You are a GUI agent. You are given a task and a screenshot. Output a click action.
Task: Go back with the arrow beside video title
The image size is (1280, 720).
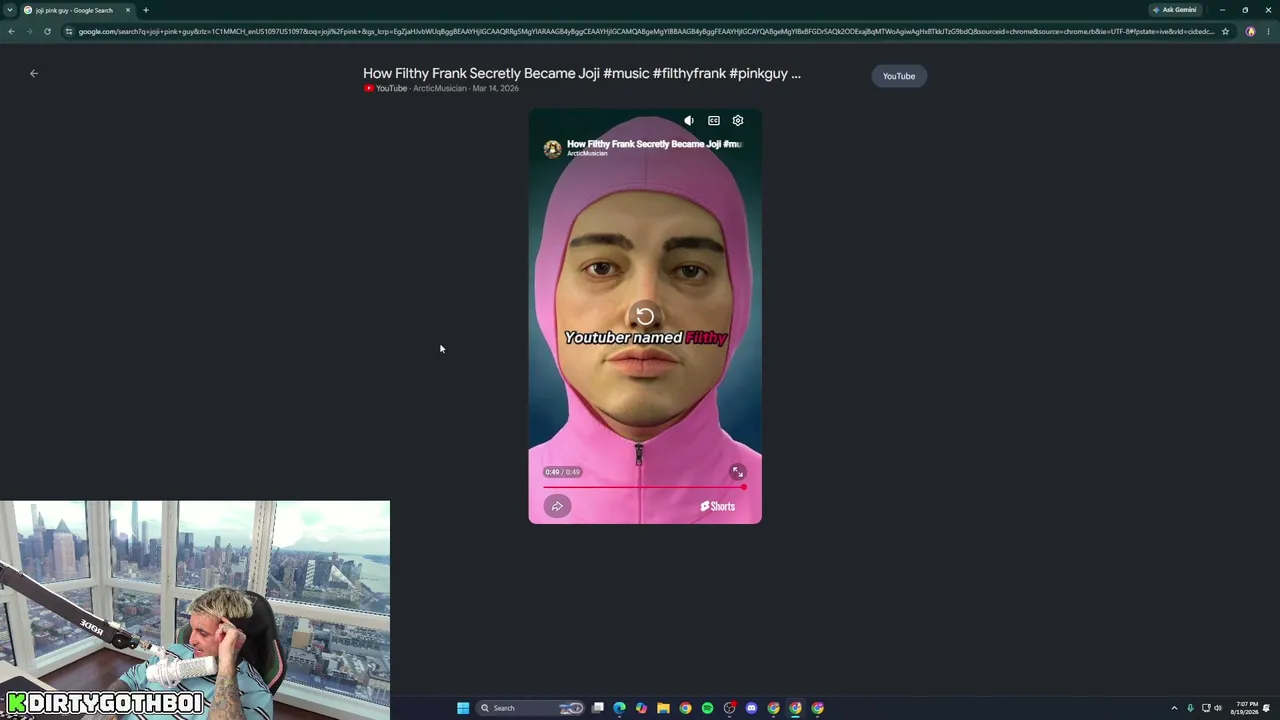click(x=34, y=73)
